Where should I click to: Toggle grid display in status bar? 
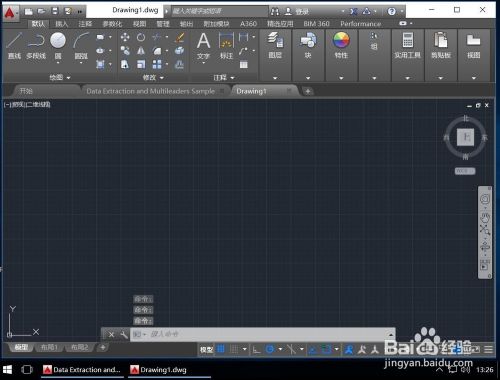pos(221,349)
